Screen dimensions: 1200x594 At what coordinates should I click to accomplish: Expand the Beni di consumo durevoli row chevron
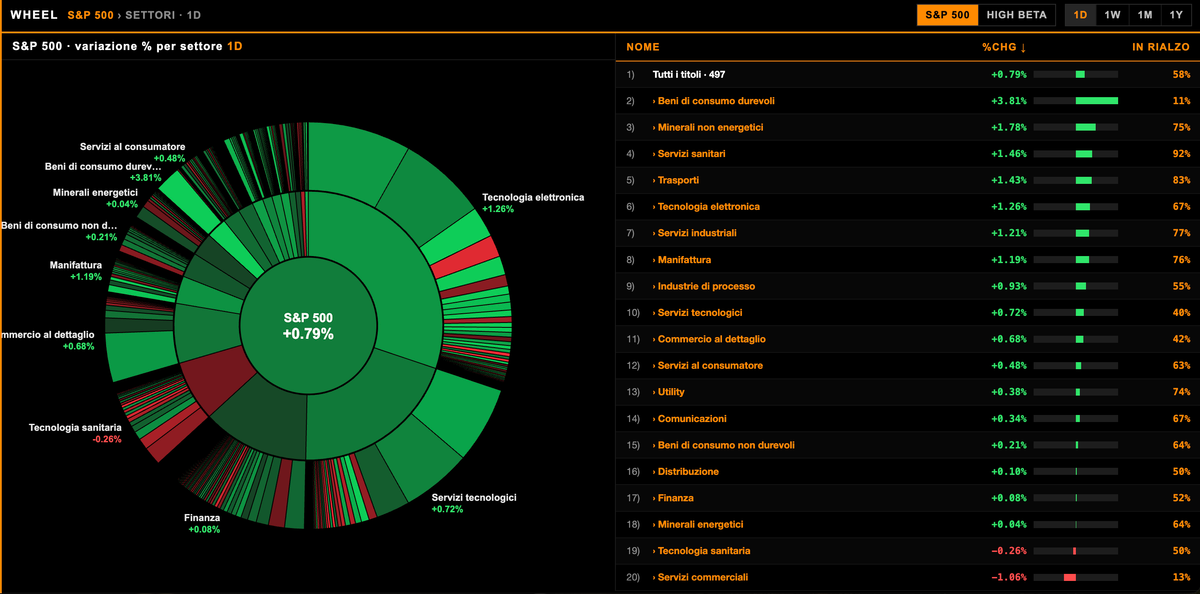(654, 101)
